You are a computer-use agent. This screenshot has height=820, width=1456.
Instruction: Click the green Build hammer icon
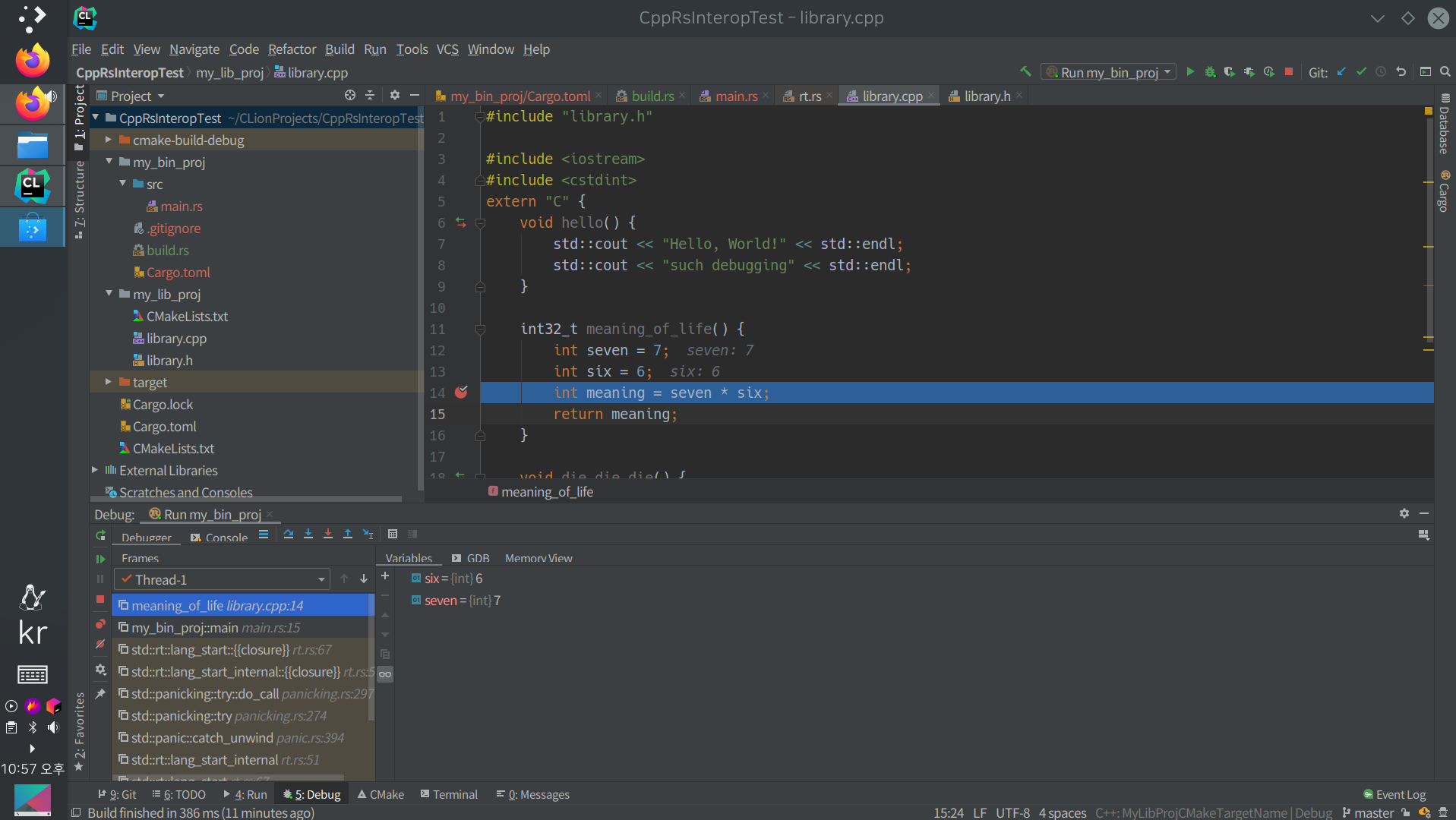coord(1025,71)
